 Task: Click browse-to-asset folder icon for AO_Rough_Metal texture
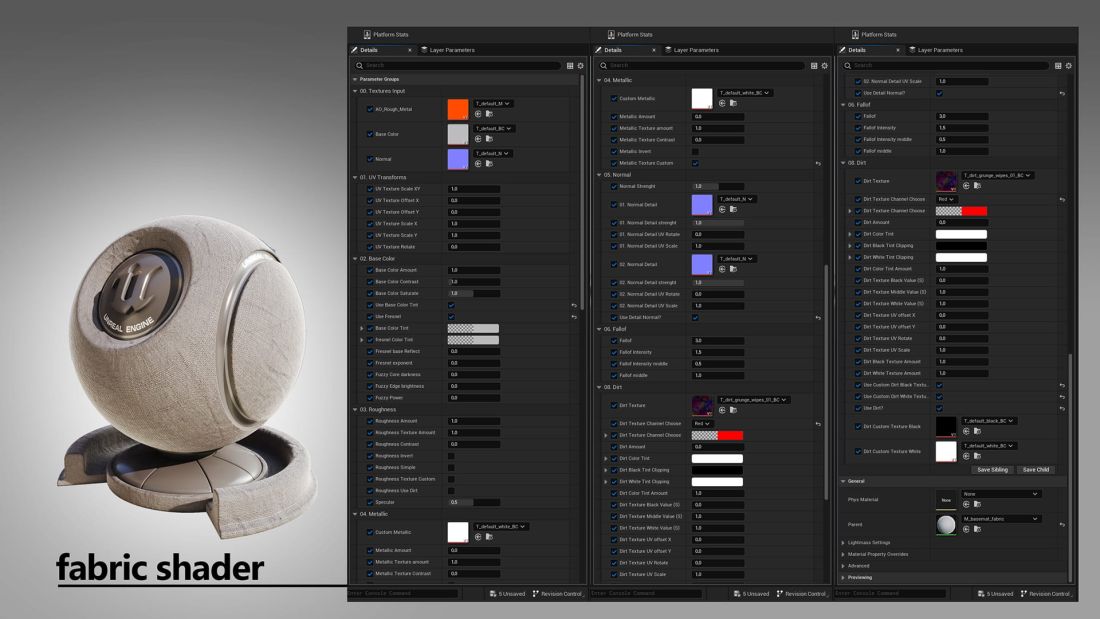(489, 114)
